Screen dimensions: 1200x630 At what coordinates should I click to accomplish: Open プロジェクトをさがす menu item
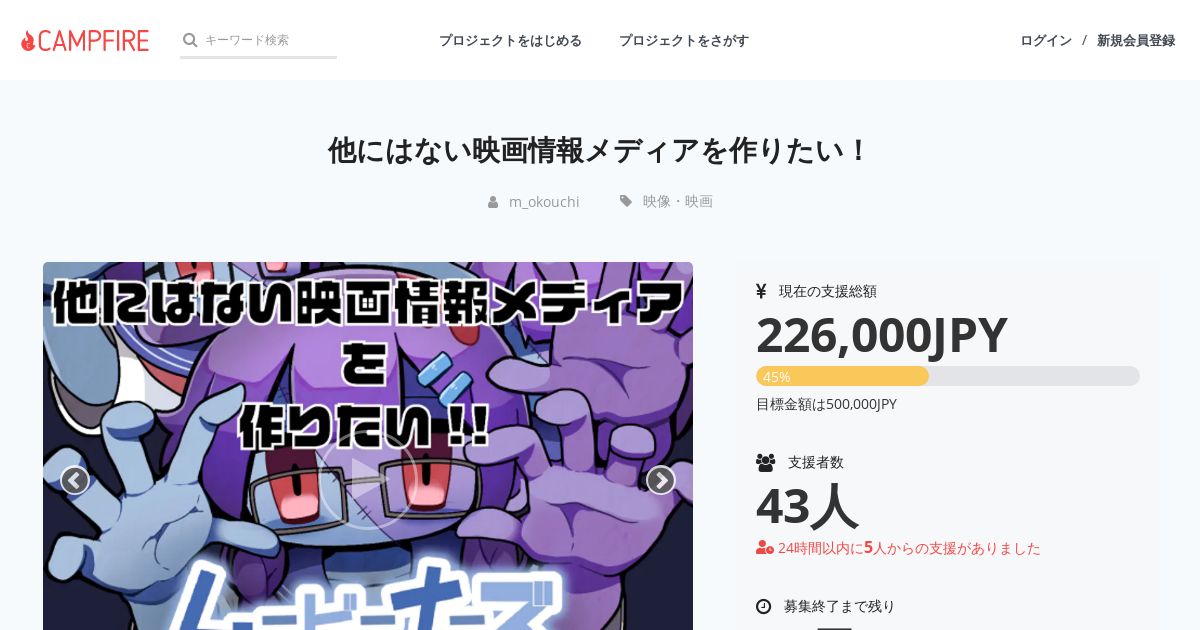[x=684, y=40]
